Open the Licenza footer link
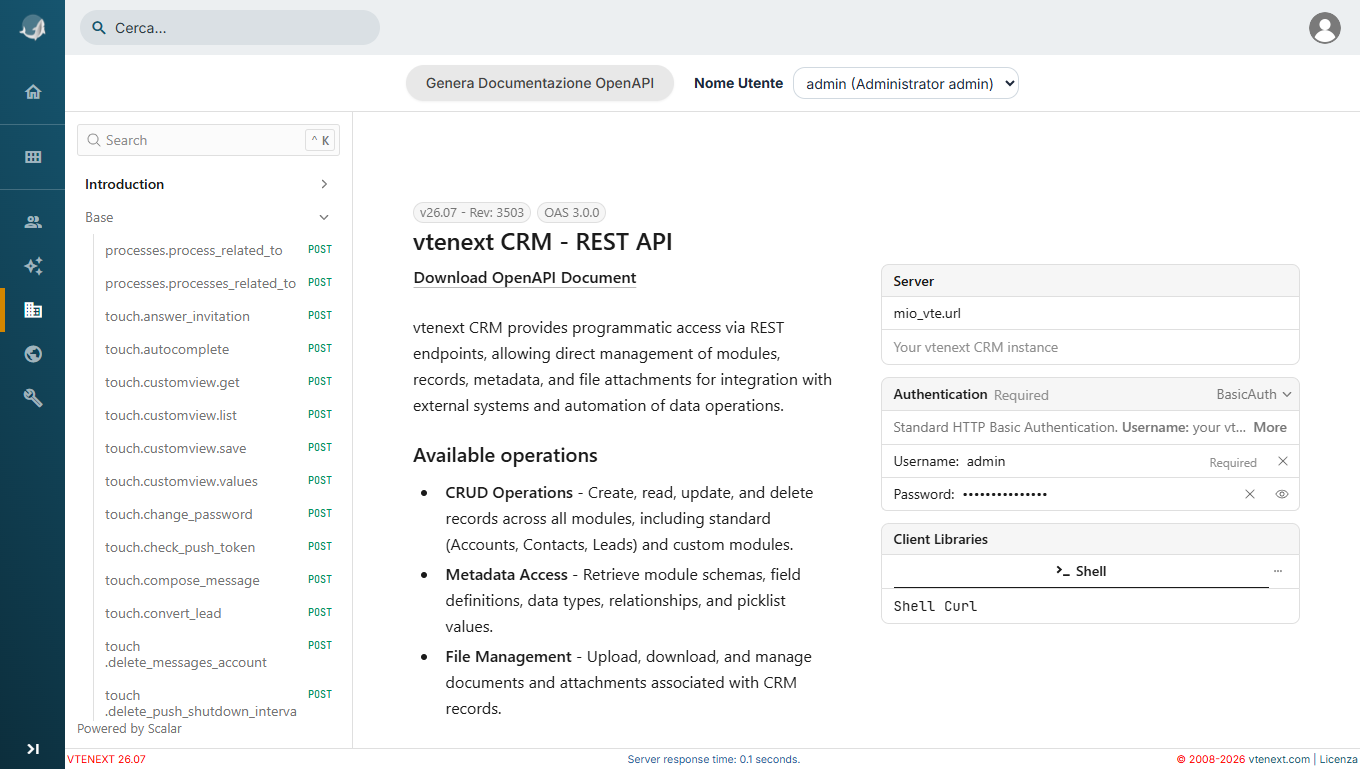 (1339, 759)
